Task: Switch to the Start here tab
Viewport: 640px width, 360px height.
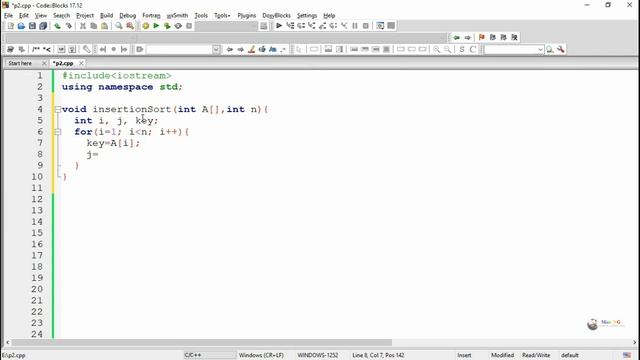Action: click(20, 63)
